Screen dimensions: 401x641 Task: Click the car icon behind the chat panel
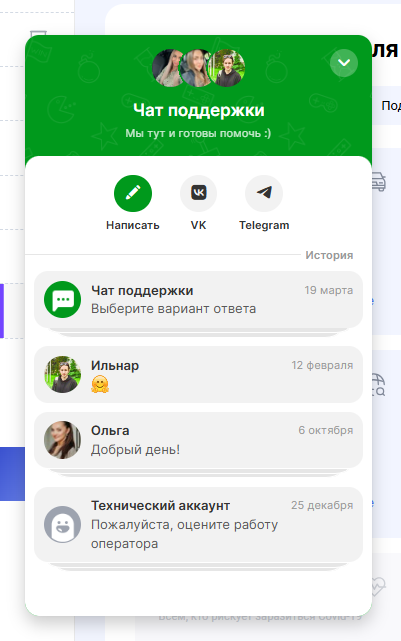point(379,182)
